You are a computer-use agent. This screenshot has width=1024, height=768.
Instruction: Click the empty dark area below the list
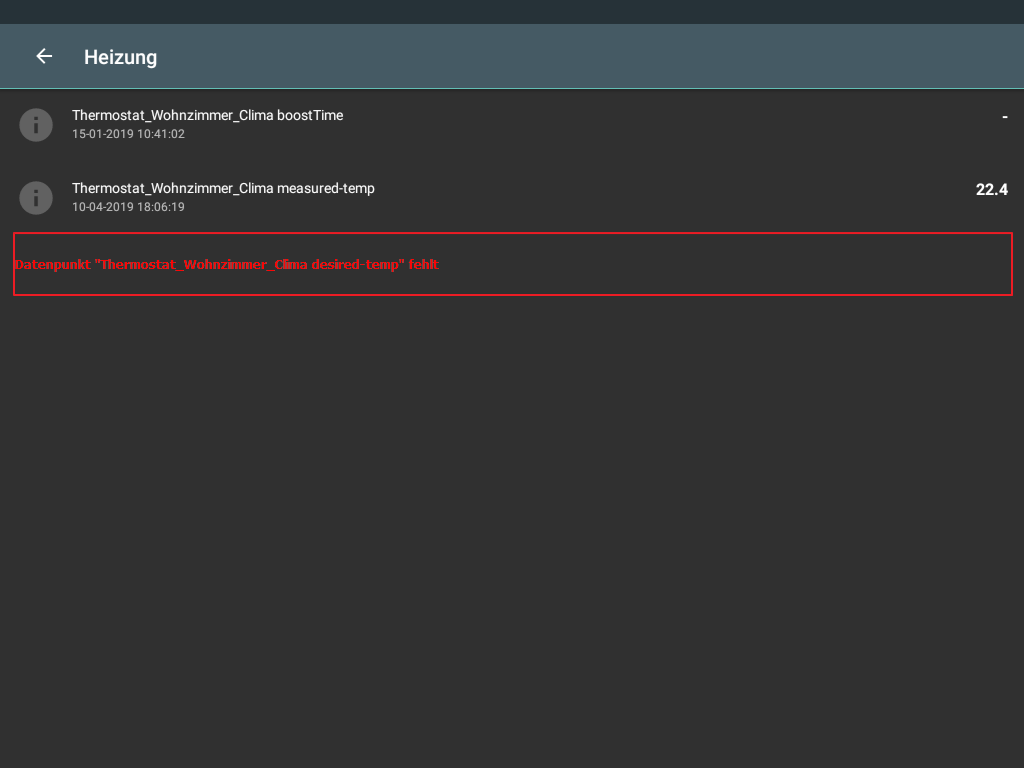click(512, 530)
